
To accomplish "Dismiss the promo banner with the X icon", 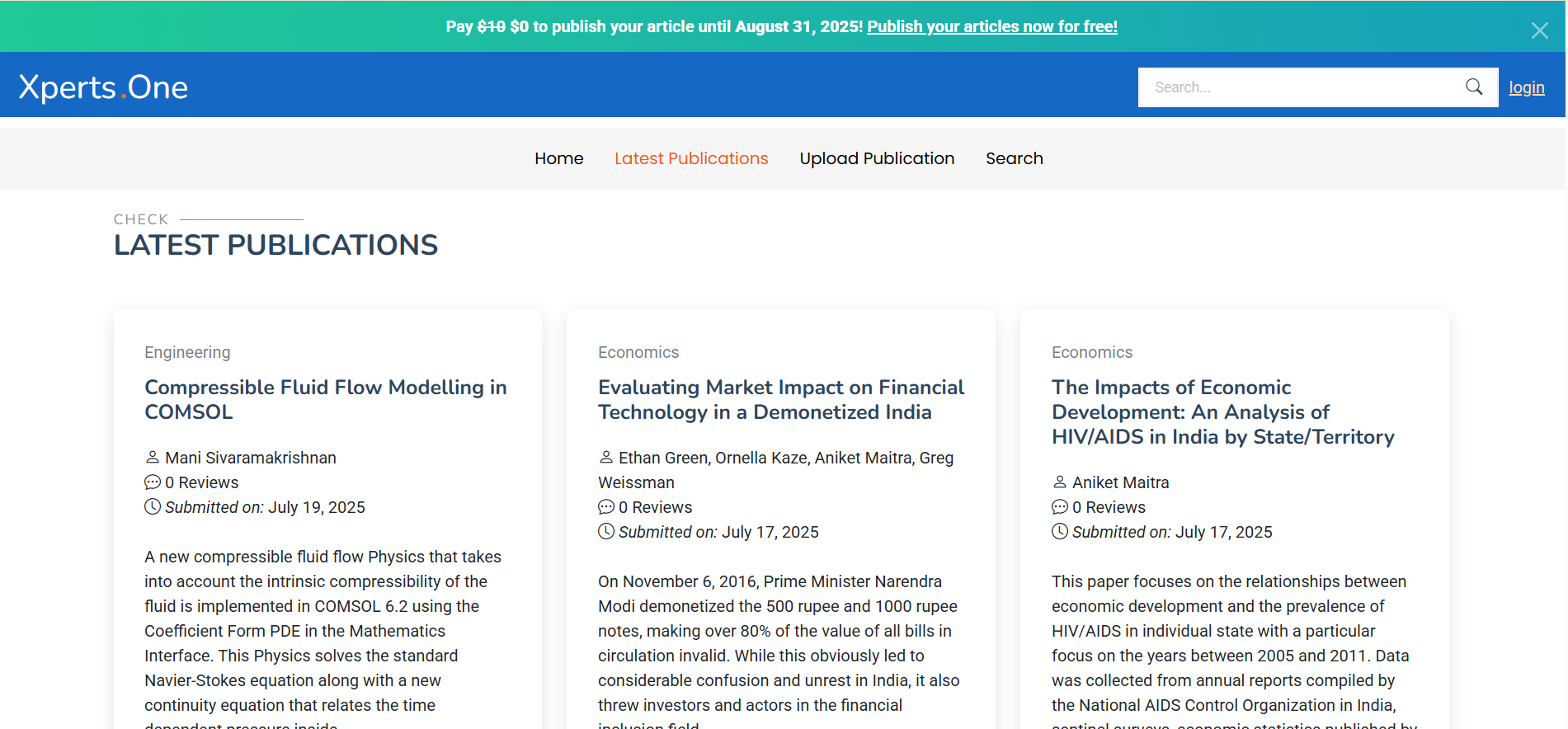I will tap(1539, 31).
